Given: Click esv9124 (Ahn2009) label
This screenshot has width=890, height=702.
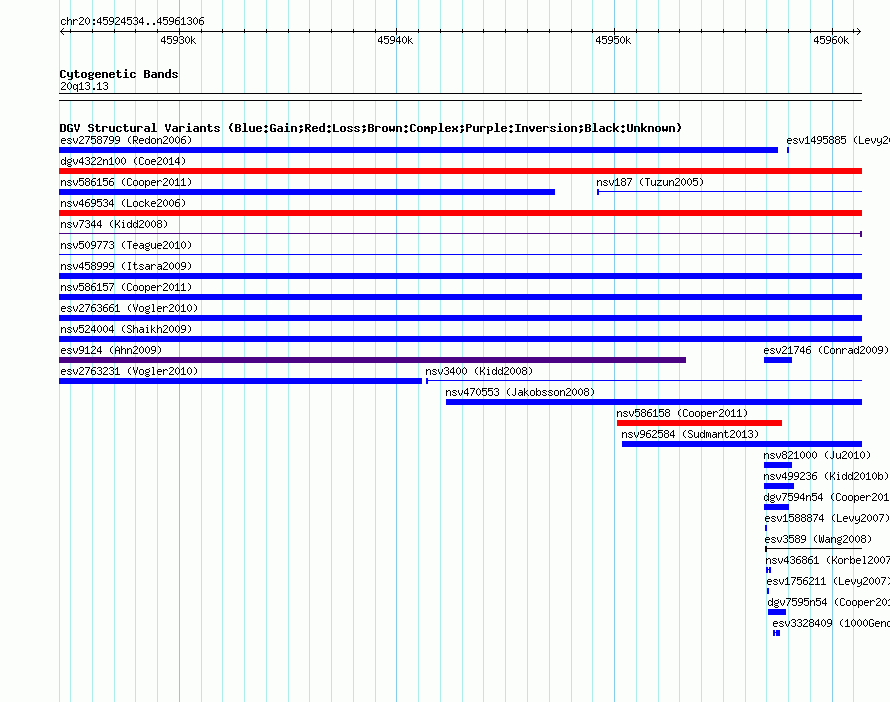Looking at the screenshot, I should click(x=111, y=350).
